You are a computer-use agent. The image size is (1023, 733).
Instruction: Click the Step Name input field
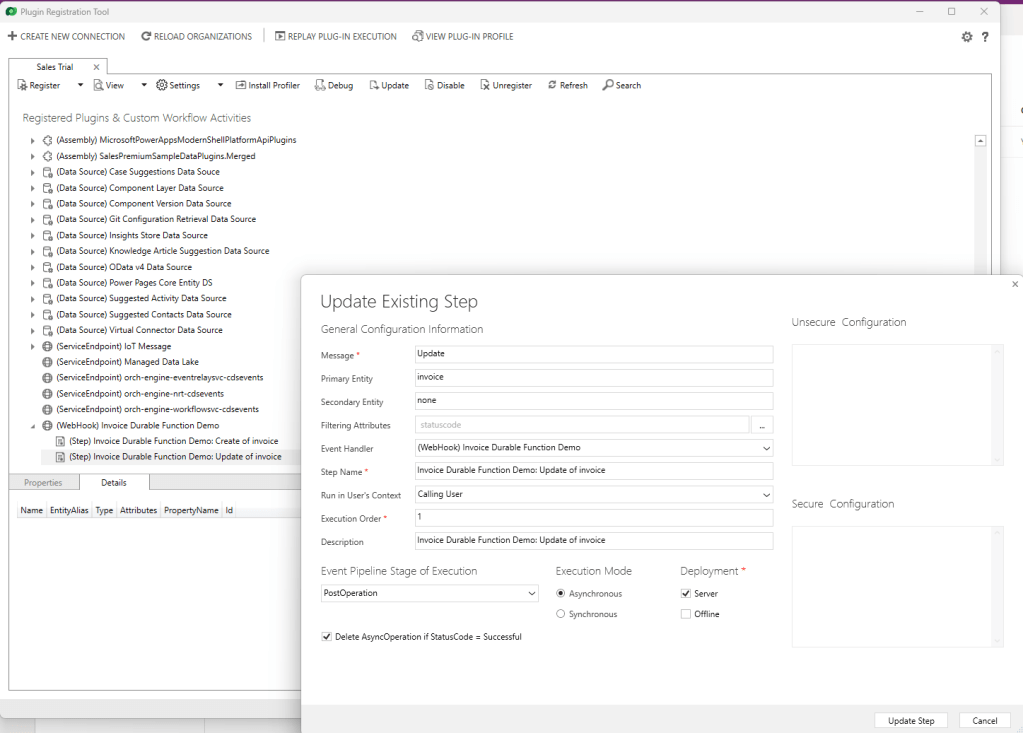[594, 471]
